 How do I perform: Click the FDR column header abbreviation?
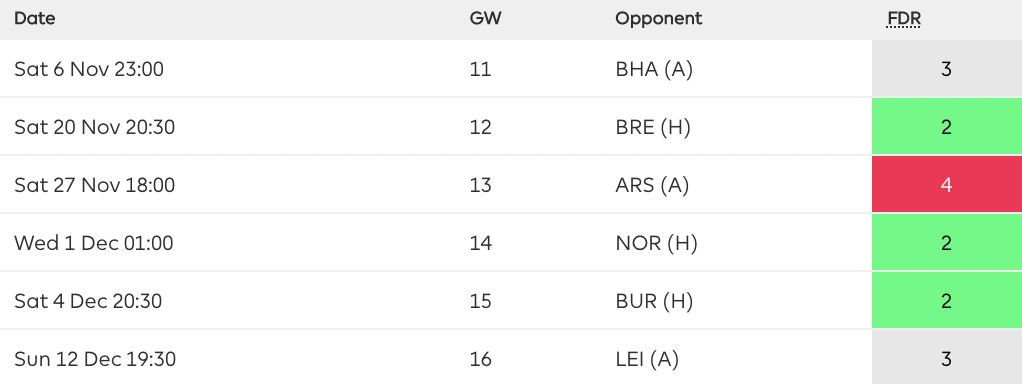[x=904, y=19]
